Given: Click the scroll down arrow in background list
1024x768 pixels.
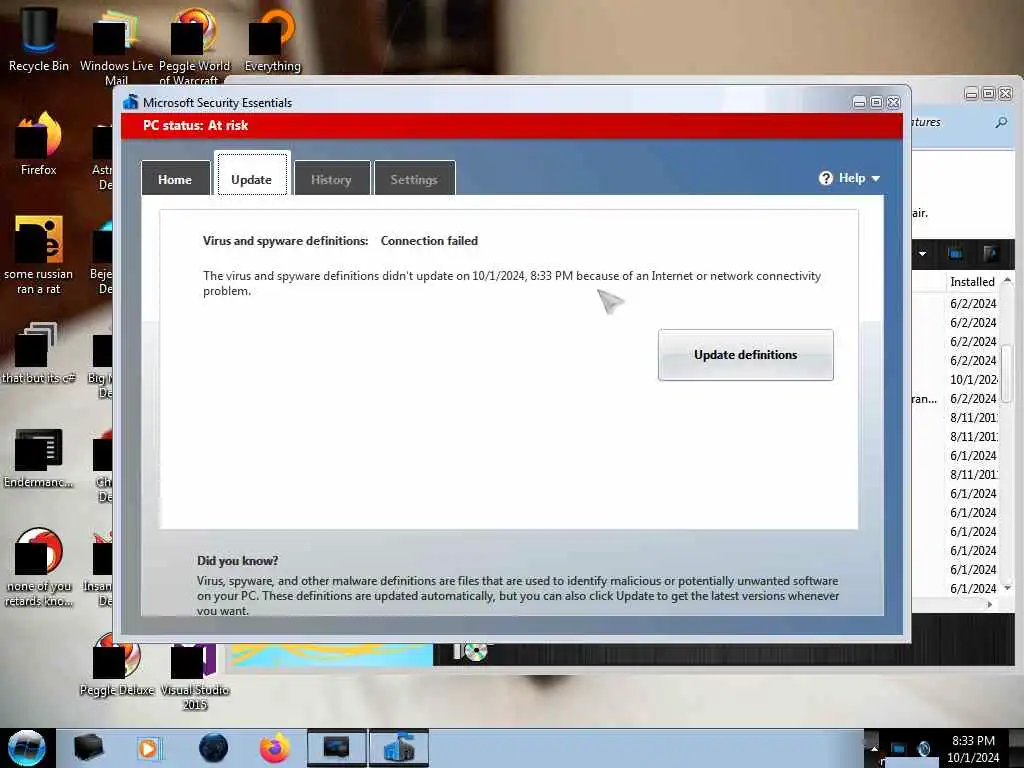Looking at the screenshot, I should (1008, 588).
